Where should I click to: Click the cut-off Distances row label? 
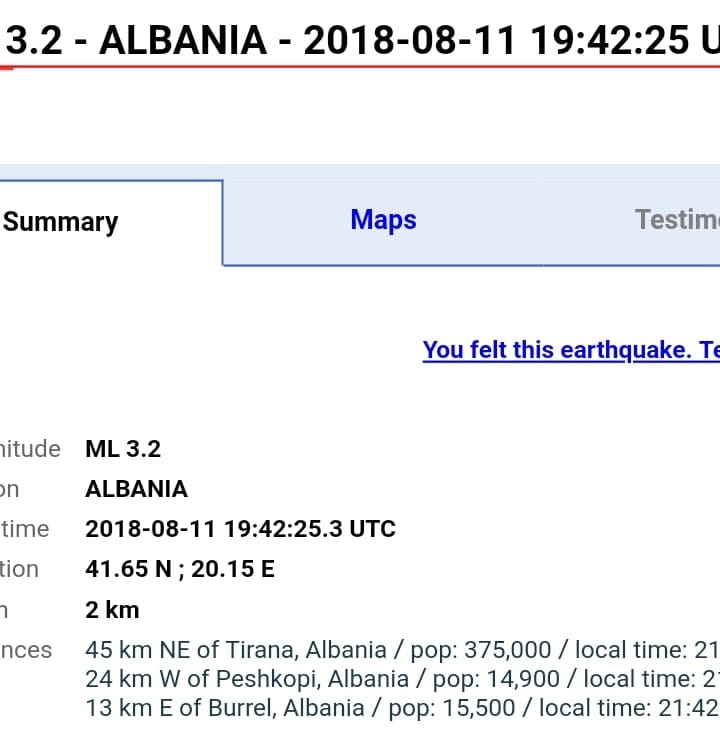[26, 650]
